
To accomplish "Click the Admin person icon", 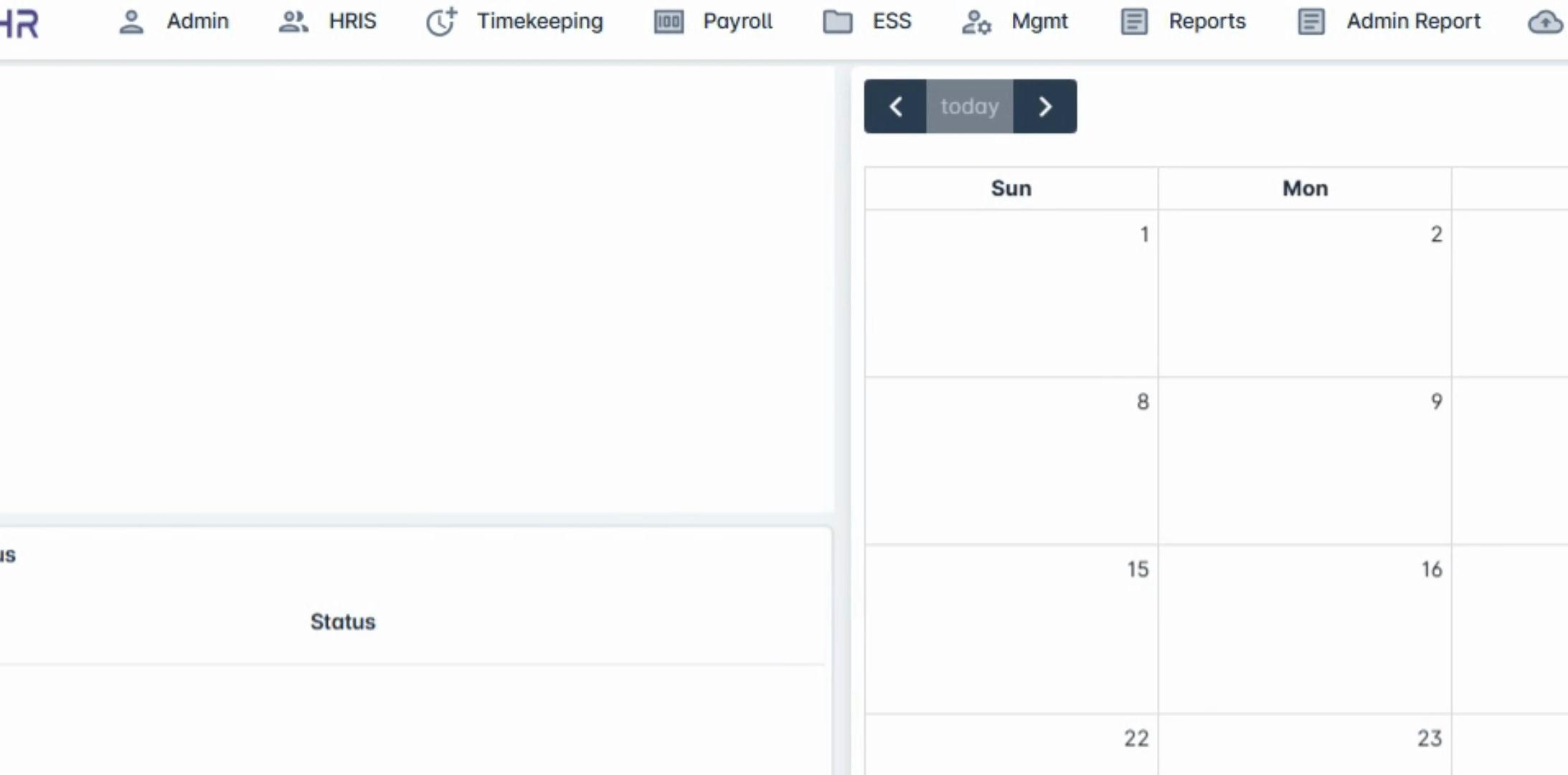I will 131,22.
